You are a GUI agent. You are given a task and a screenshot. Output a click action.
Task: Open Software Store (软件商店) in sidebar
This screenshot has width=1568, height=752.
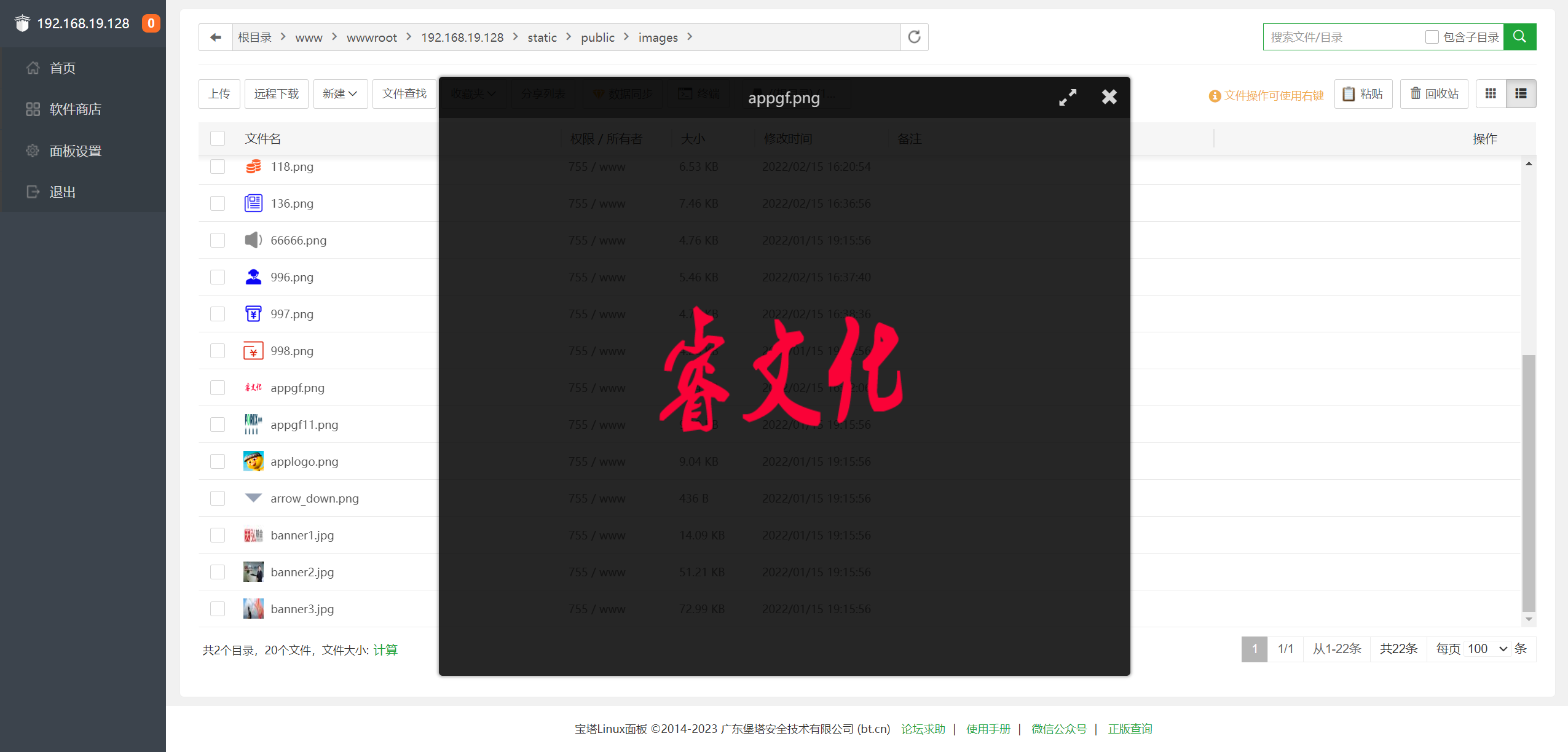[x=75, y=109]
